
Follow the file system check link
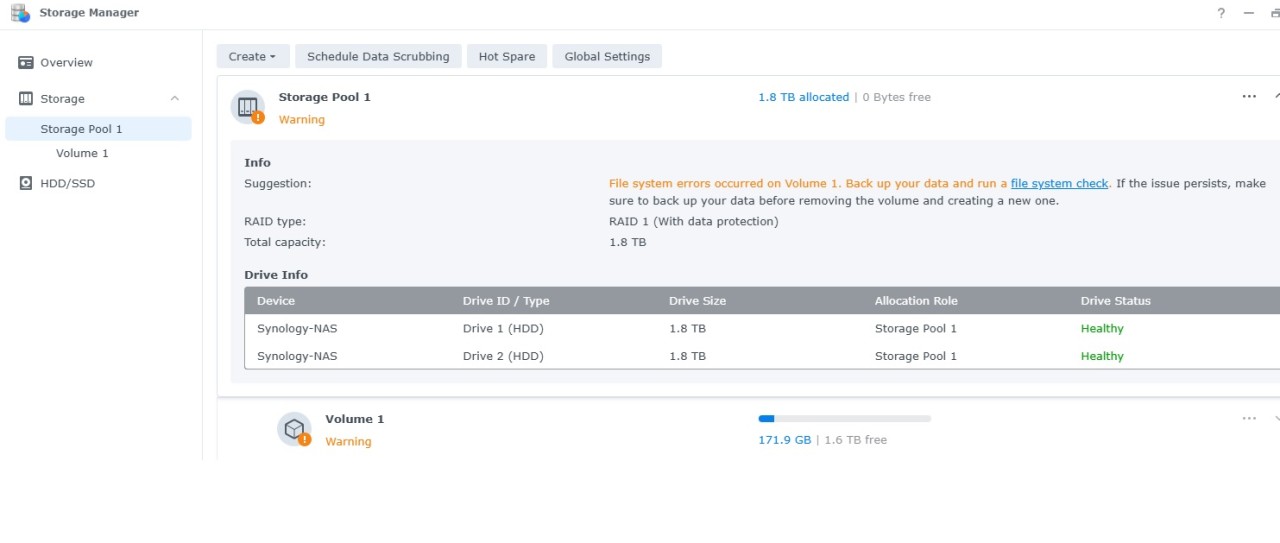pos(1059,184)
